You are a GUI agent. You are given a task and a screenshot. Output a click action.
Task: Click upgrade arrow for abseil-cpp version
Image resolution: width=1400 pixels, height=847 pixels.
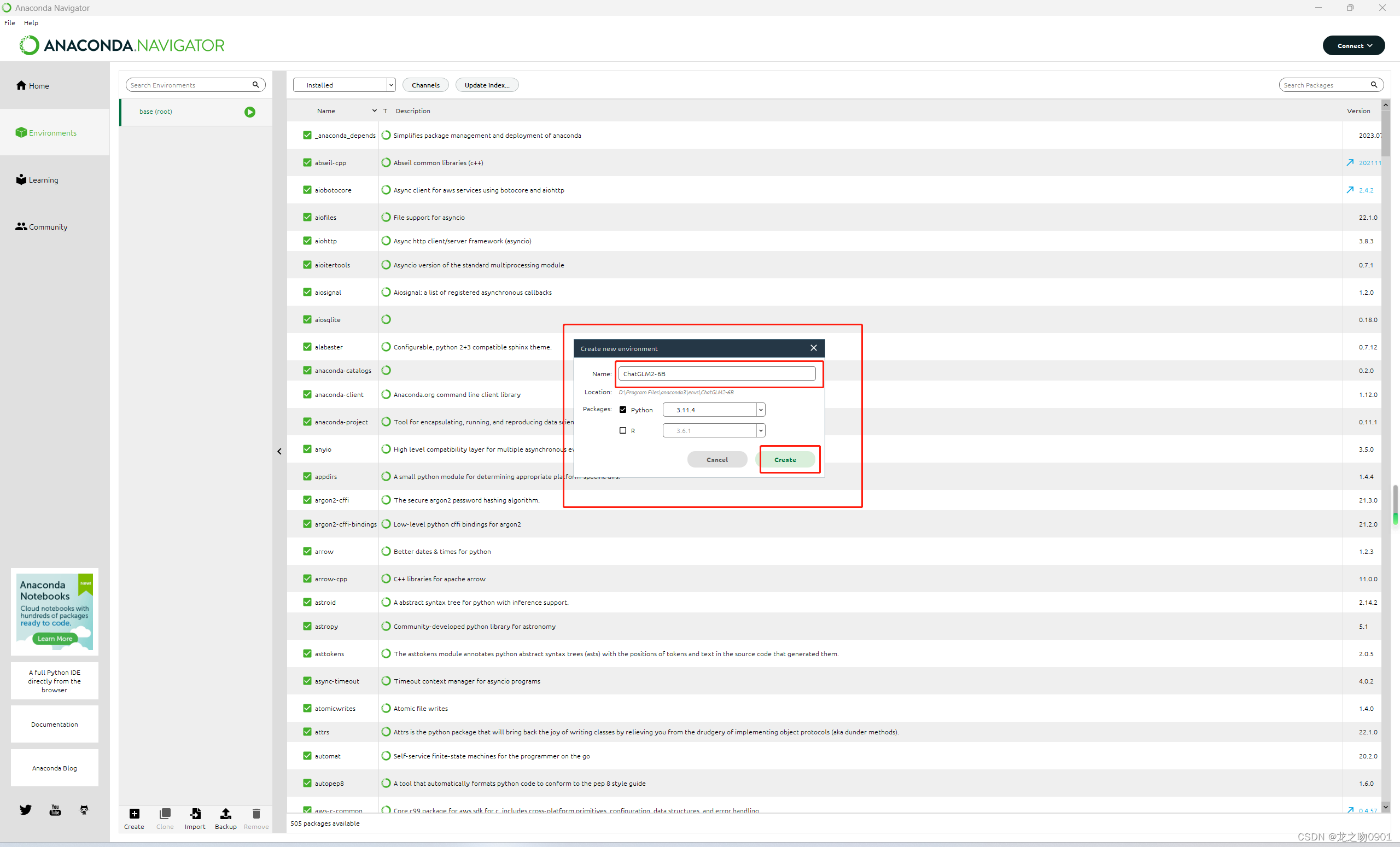pyautogui.click(x=1350, y=162)
